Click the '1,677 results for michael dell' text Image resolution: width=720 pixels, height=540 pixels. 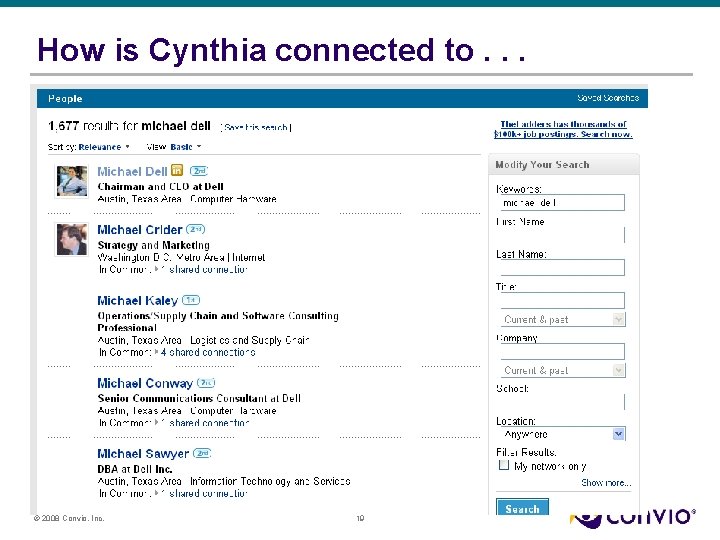click(129, 126)
